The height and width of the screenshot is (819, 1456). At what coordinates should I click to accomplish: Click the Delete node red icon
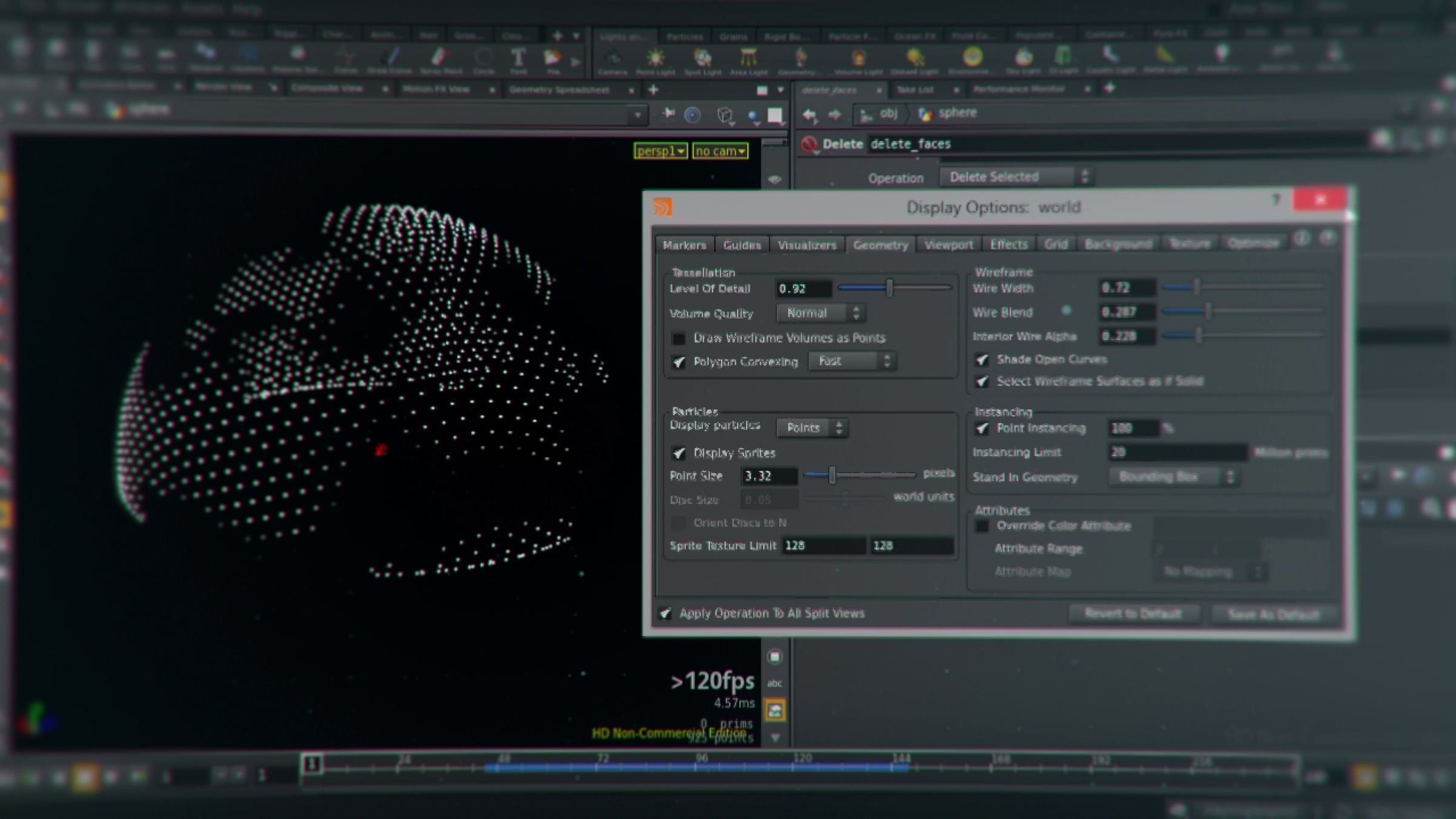click(809, 144)
